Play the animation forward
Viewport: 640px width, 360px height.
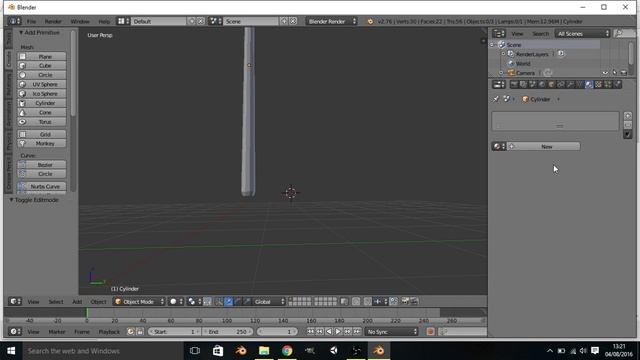[x=338, y=332]
